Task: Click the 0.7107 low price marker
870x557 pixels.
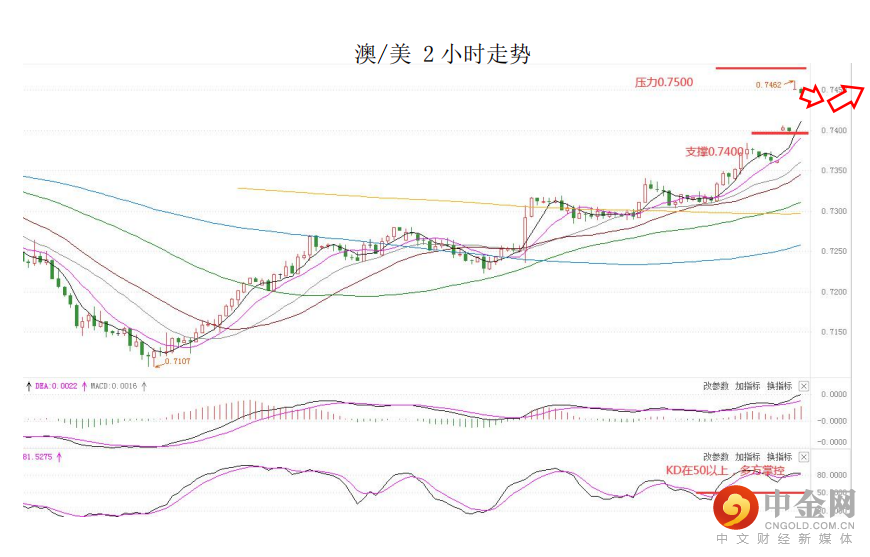Action: [x=178, y=361]
